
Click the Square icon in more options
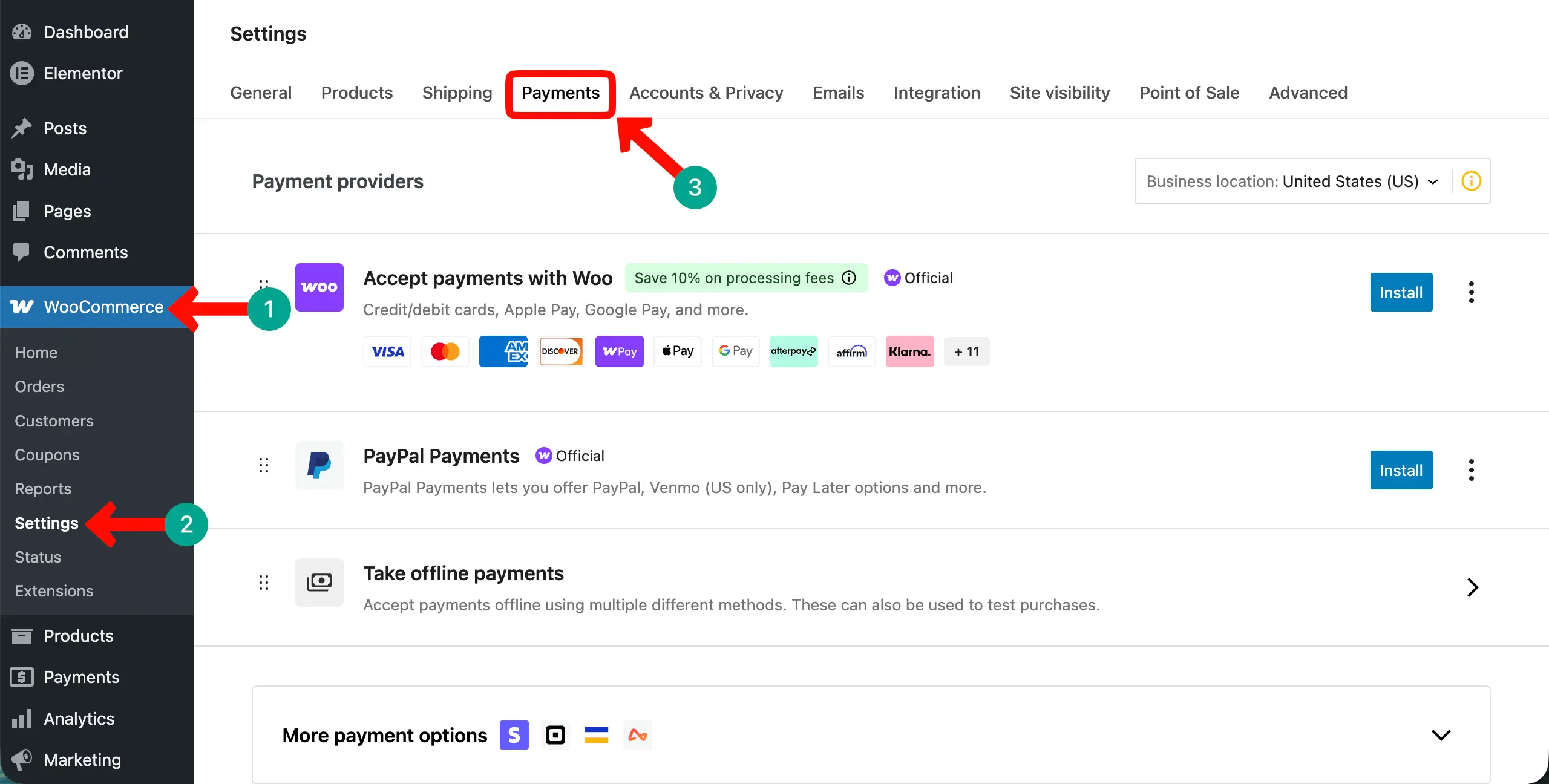555,735
